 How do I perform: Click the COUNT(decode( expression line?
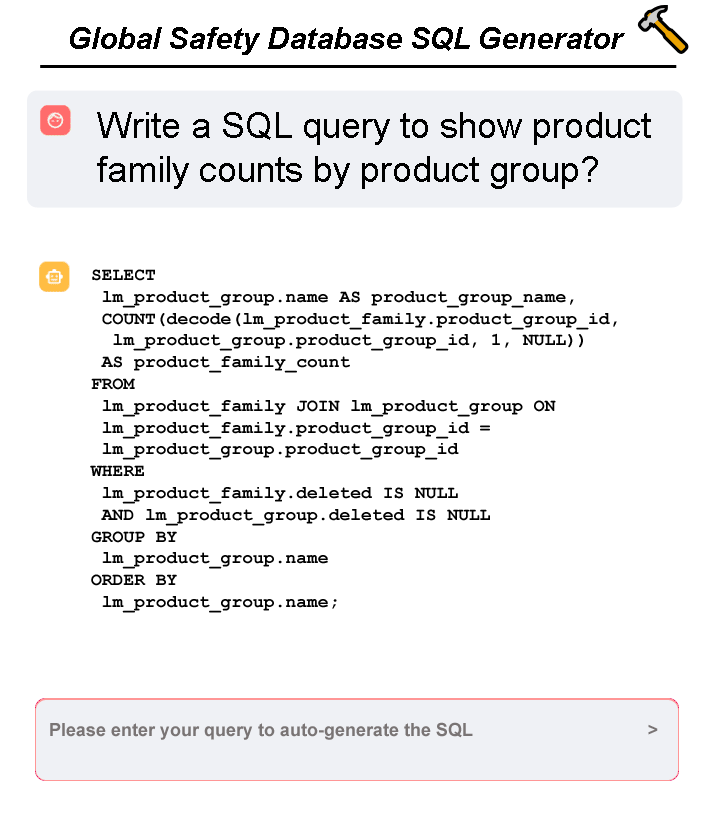[x=361, y=319]
